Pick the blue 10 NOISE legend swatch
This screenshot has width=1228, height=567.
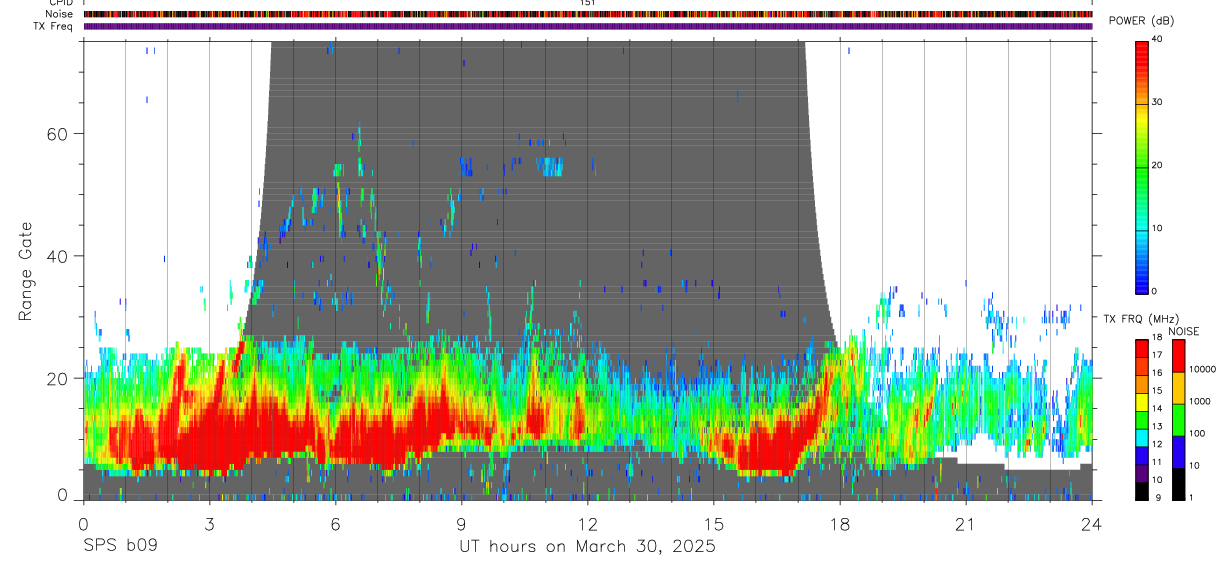[1177, 452]
